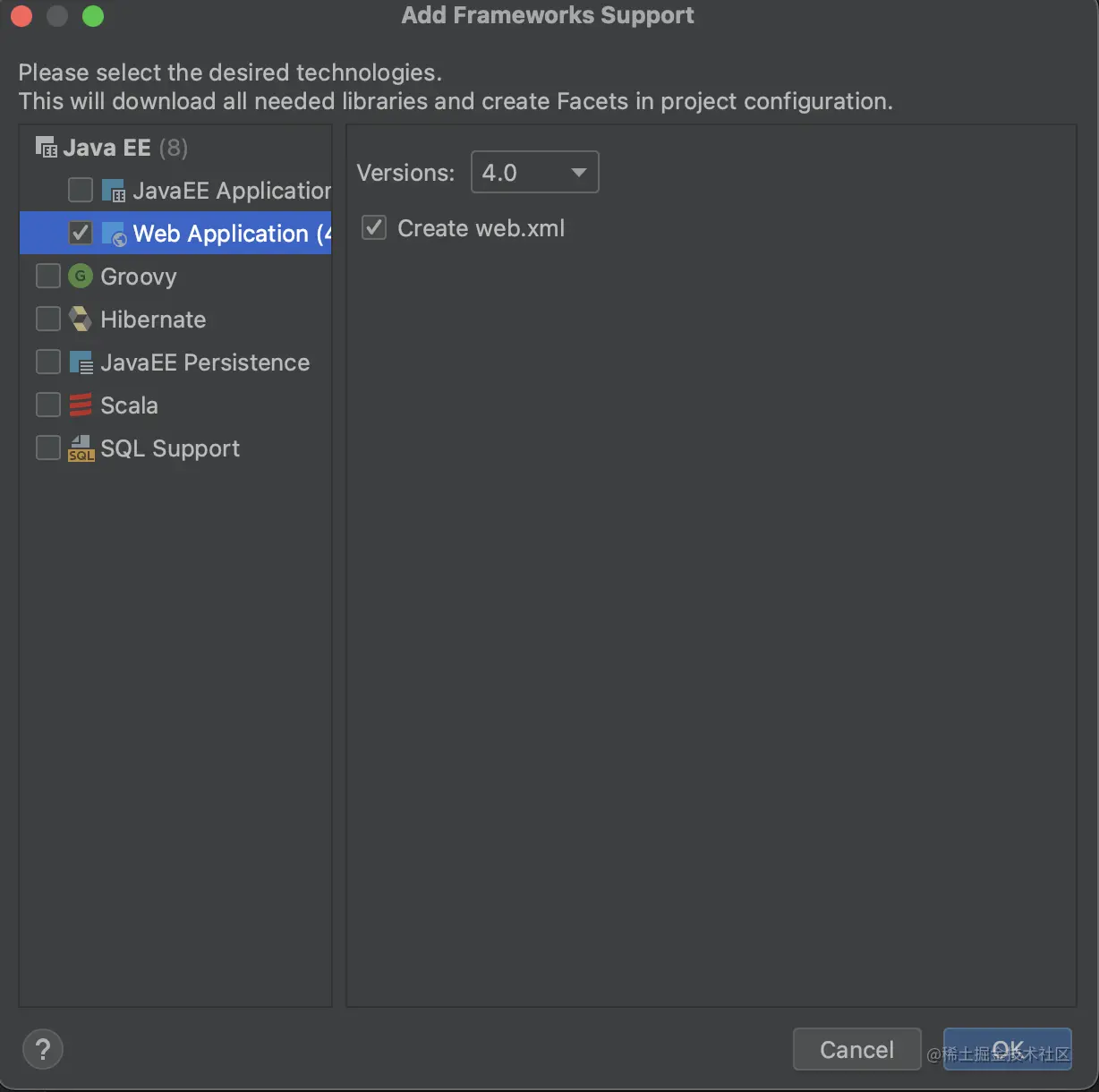The height and width of the screenshot is (1092, 1099).
Task: Toggle the Create web.xml checkbox
Action: (x=374, y=228)
